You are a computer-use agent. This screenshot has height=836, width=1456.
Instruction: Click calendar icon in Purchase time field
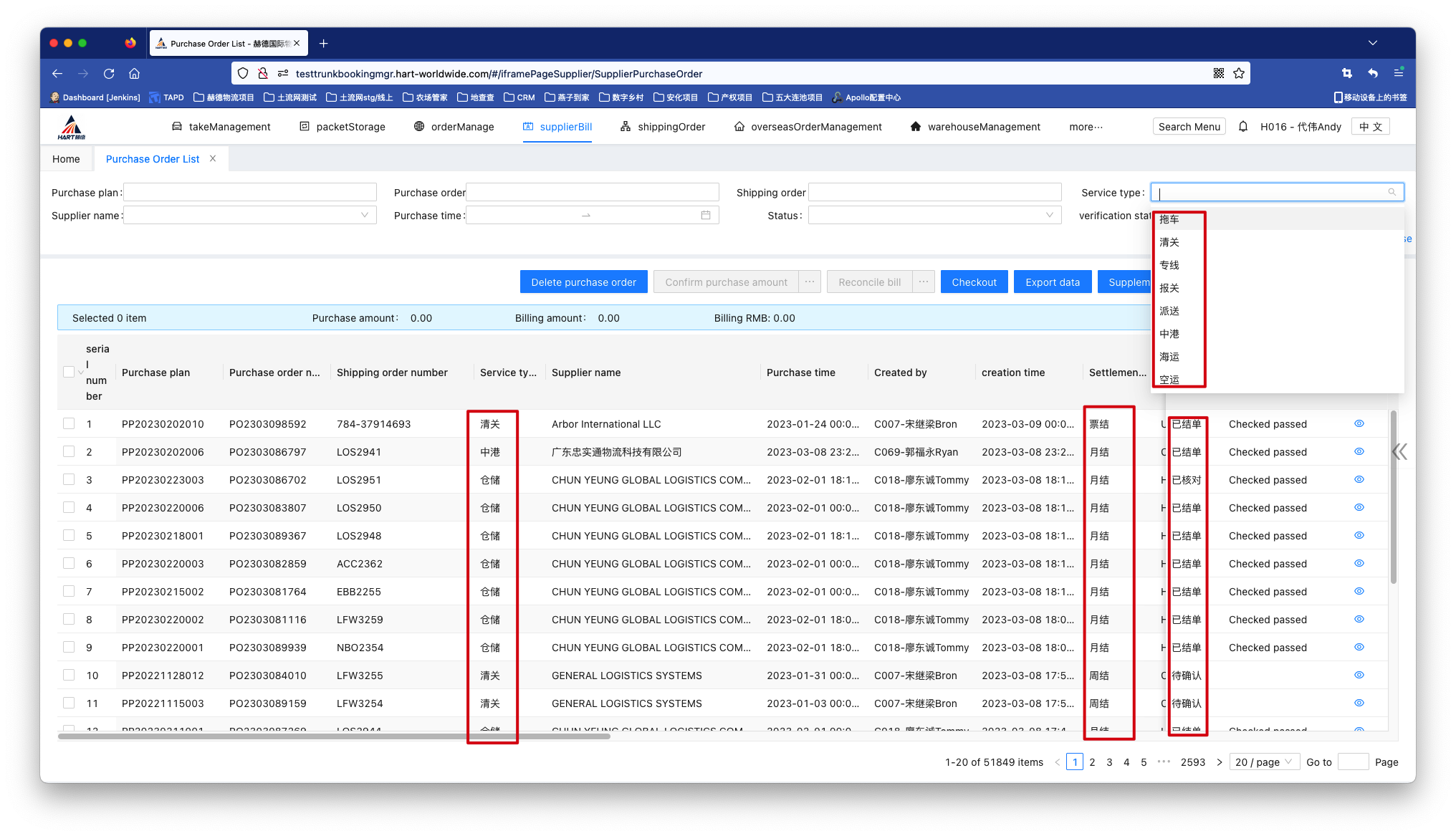pyautogui.click(x=706, y=216)
